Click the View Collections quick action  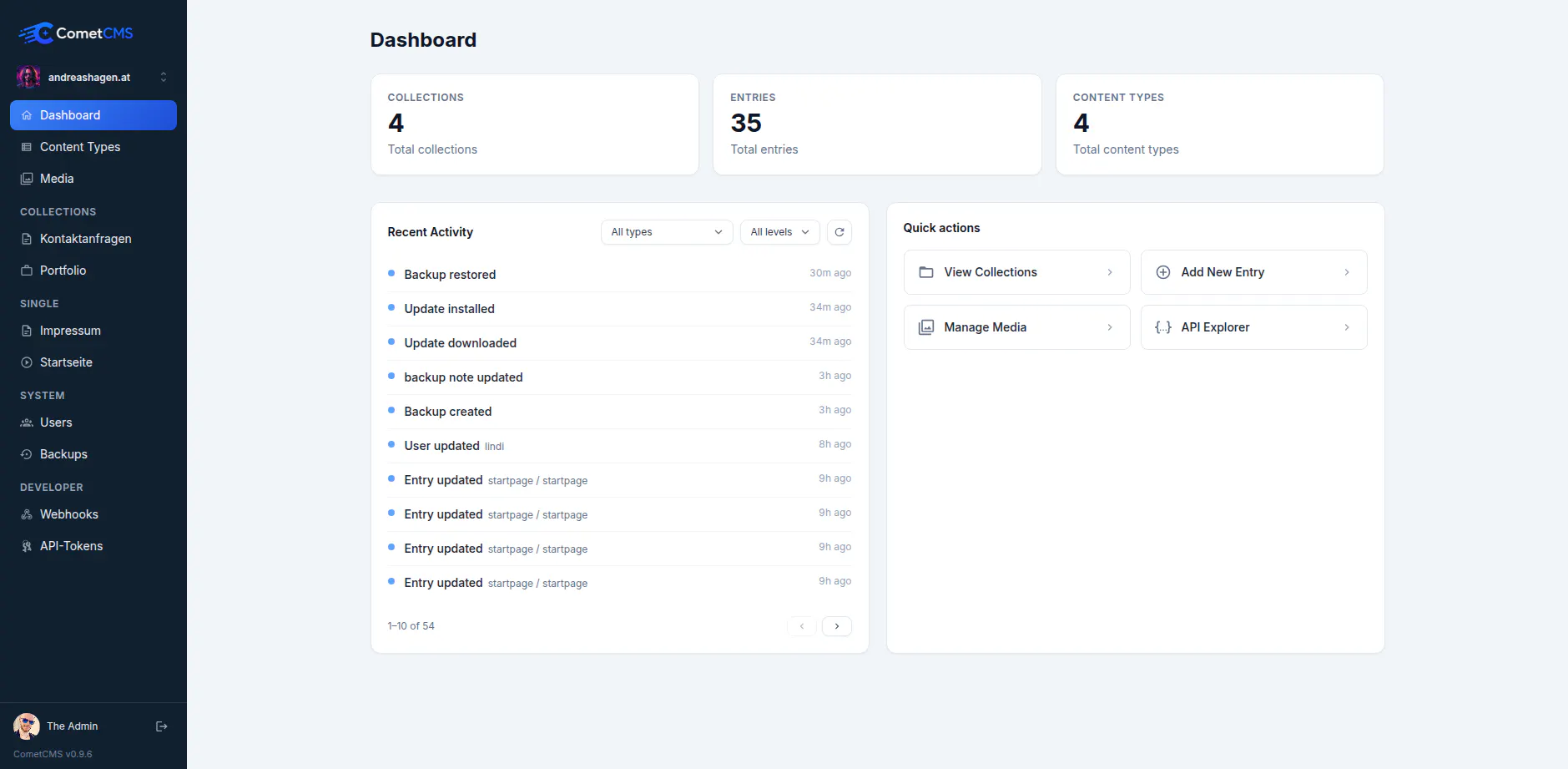pyautogui.click(x=1017, y=272)
